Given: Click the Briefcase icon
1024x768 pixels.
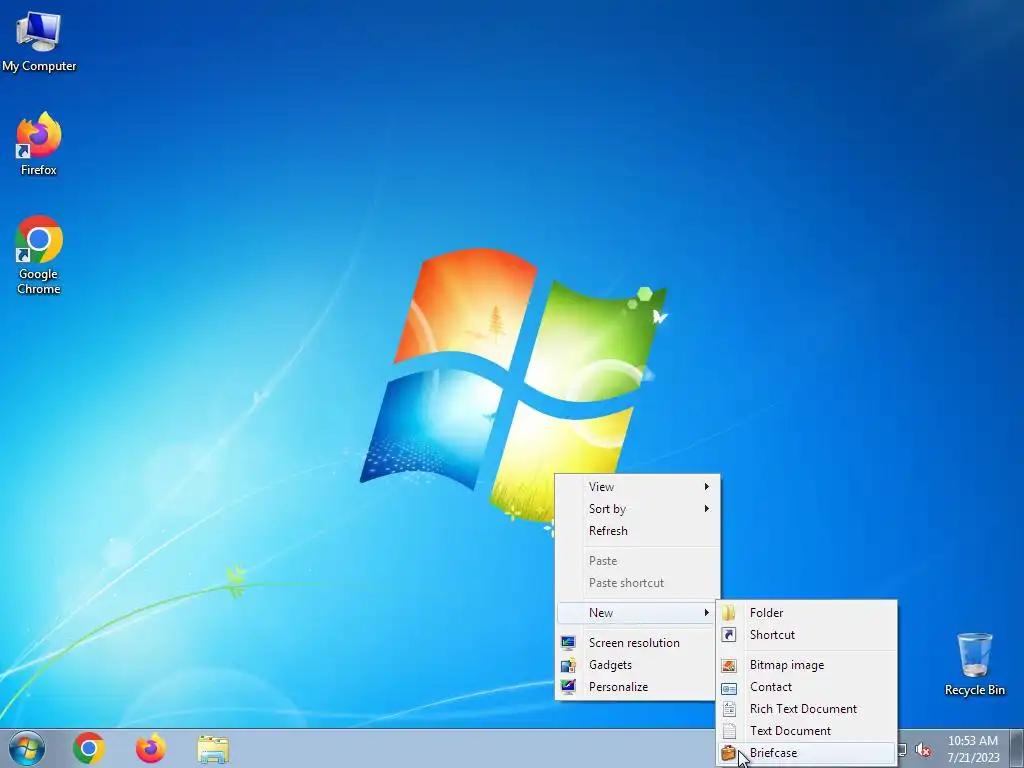Looking at the screenshot, I should click(x=728, y=753).
